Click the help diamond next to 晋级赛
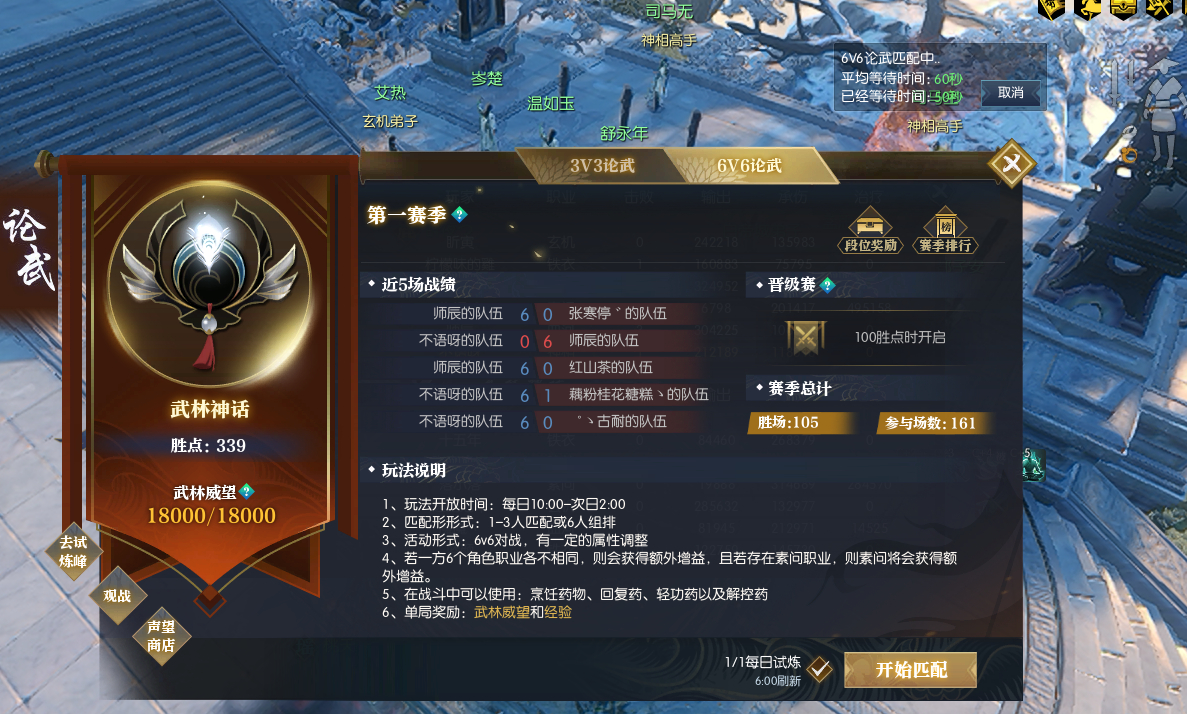Viewport: 1187px width, 714px height. tap(827, 285)
